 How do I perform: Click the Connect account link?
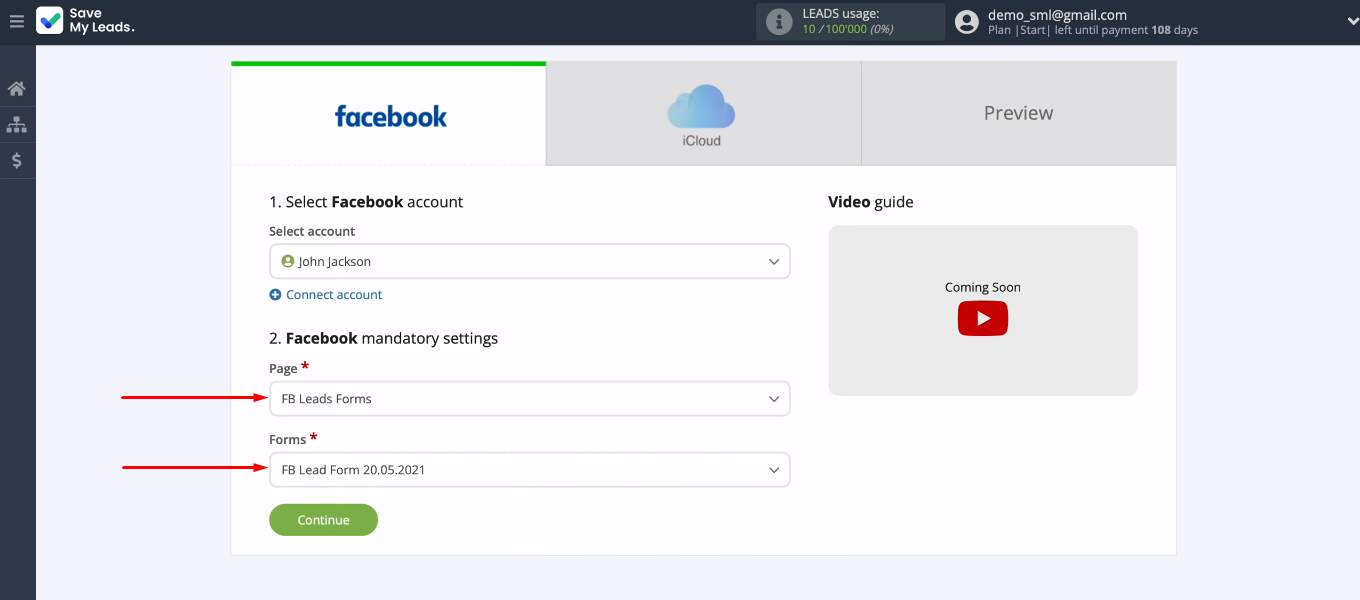(334, 295)
